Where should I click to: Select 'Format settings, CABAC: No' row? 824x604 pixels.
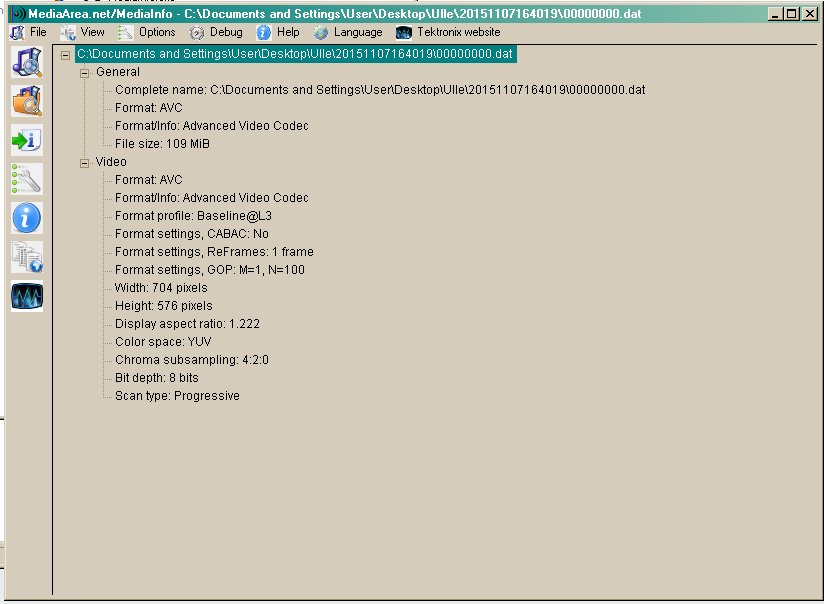[x=192, y=233]
